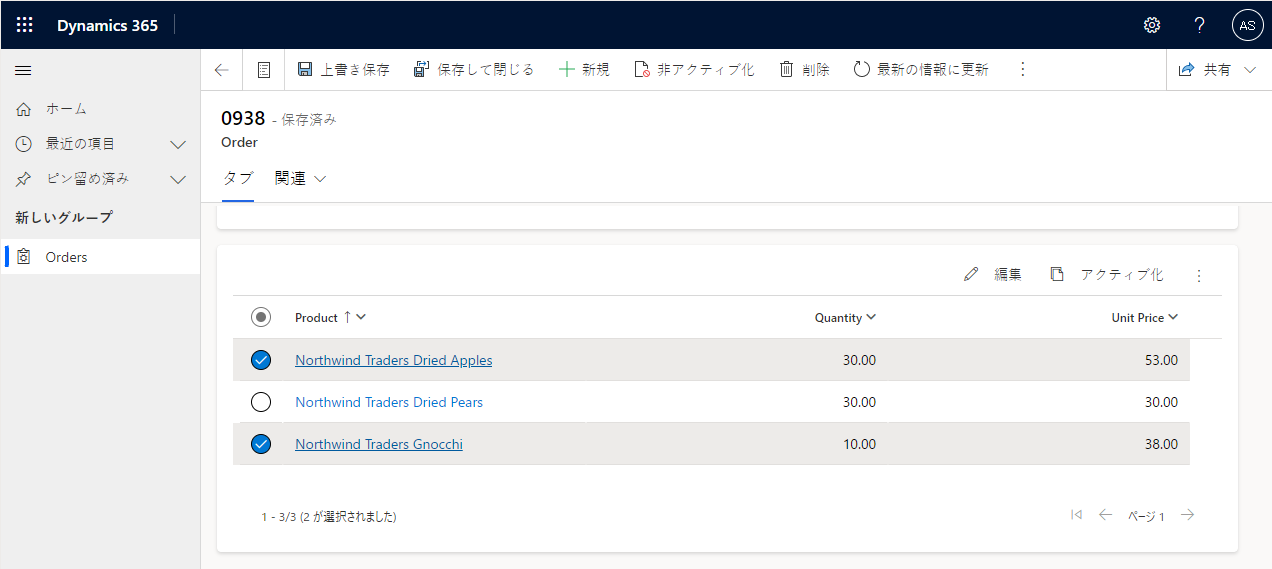The image size is (1272, 569).
Task: Deselect the Northwind Traders Dried Apples row
Action: pos(261,360)
